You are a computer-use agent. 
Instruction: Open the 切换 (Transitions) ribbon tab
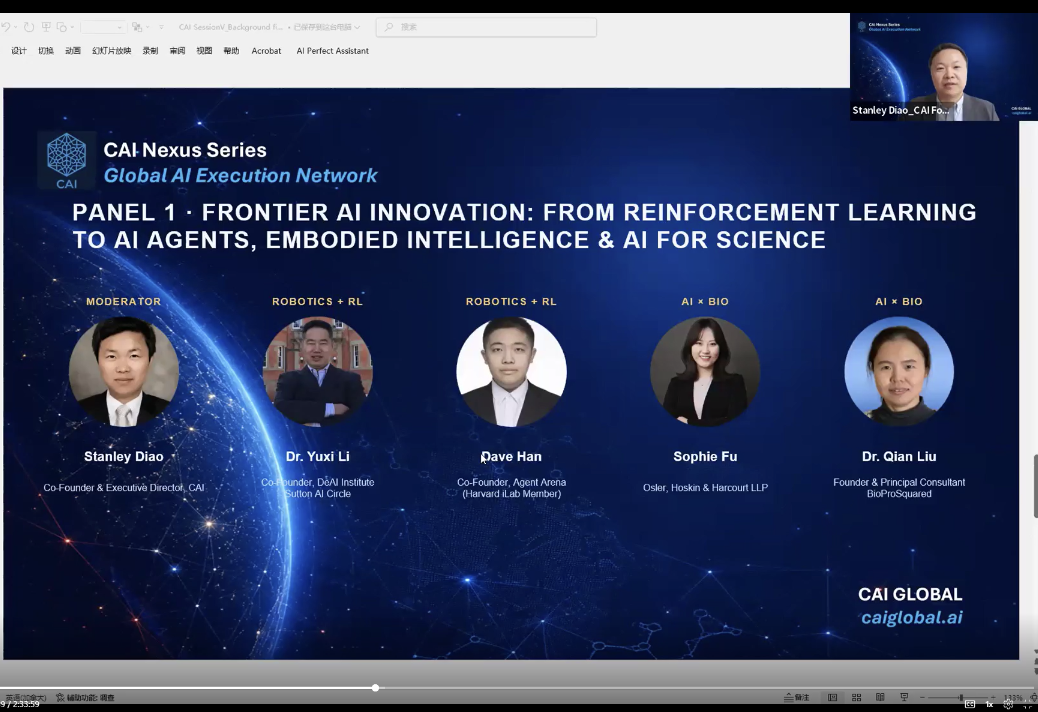point(46,51)
